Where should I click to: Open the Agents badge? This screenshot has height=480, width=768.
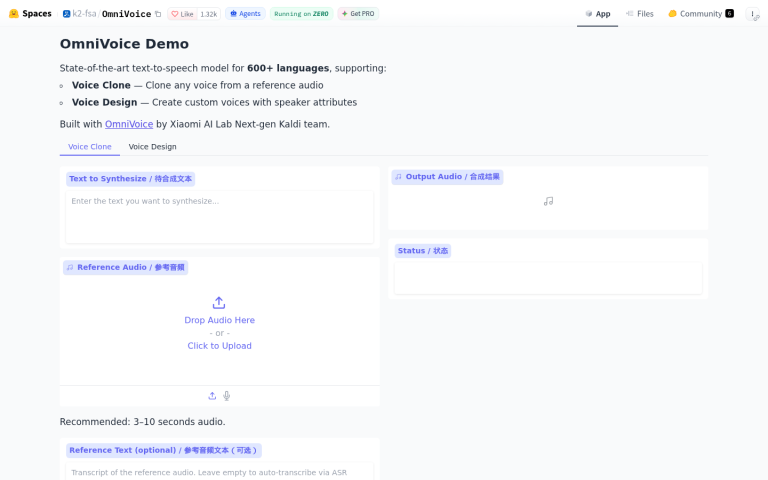coord(245,14)
